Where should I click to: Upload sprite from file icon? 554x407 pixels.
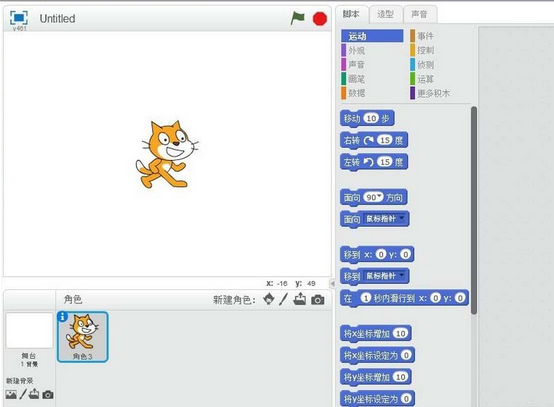tap(300, 299)
